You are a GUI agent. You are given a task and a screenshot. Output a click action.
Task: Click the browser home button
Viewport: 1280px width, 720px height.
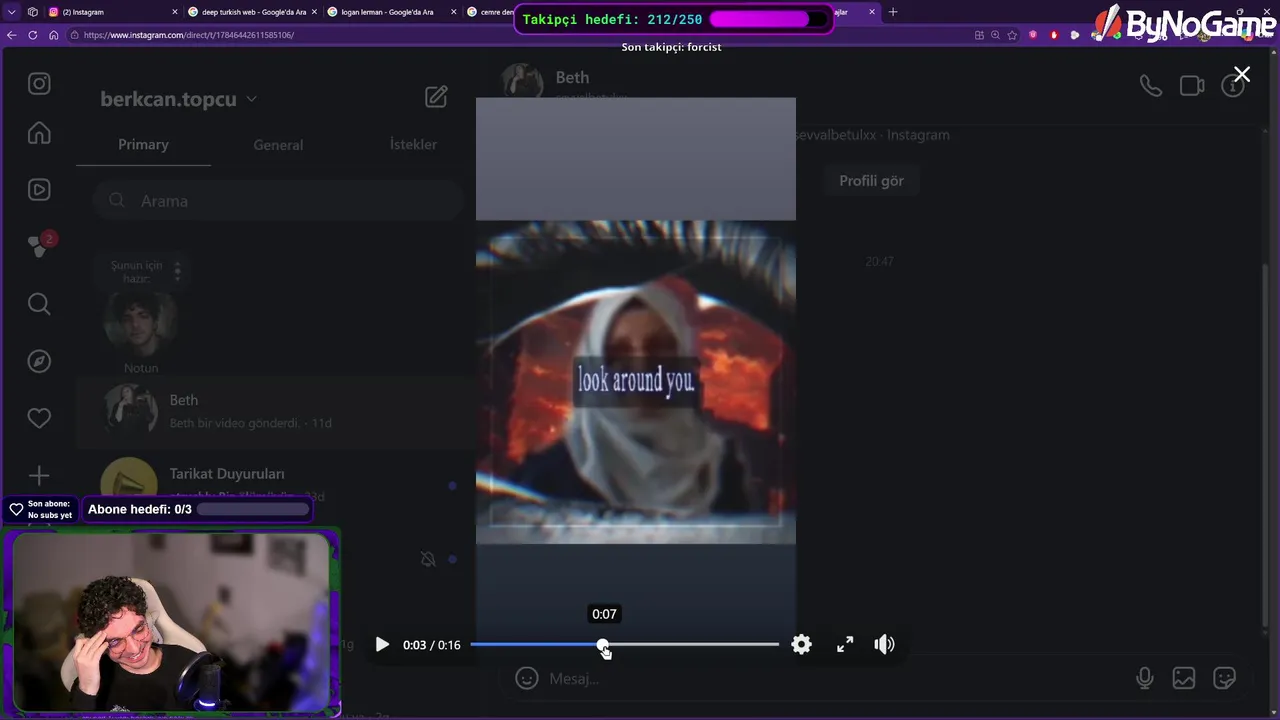pos(54,35)
